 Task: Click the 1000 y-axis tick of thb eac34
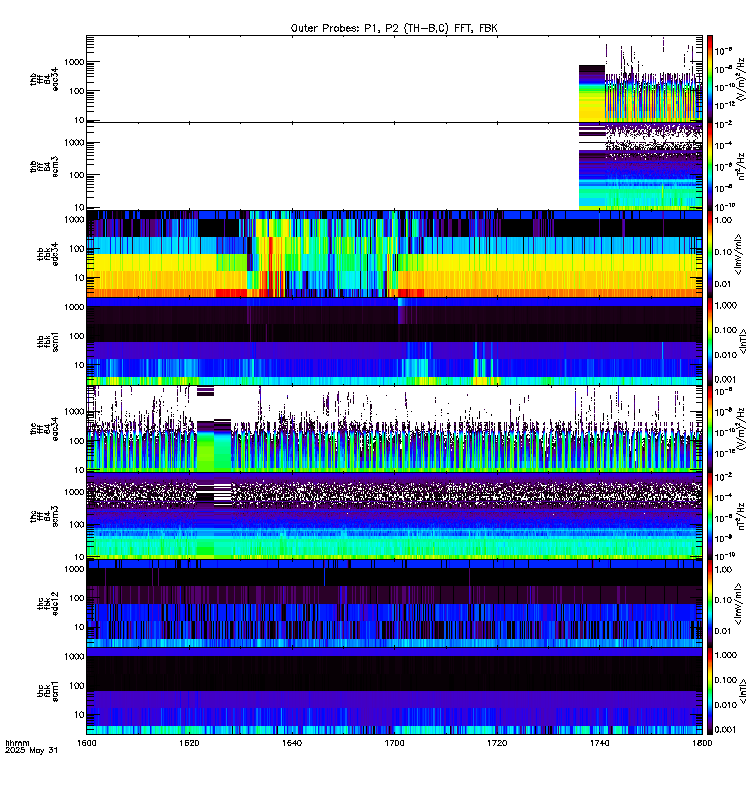74,62
